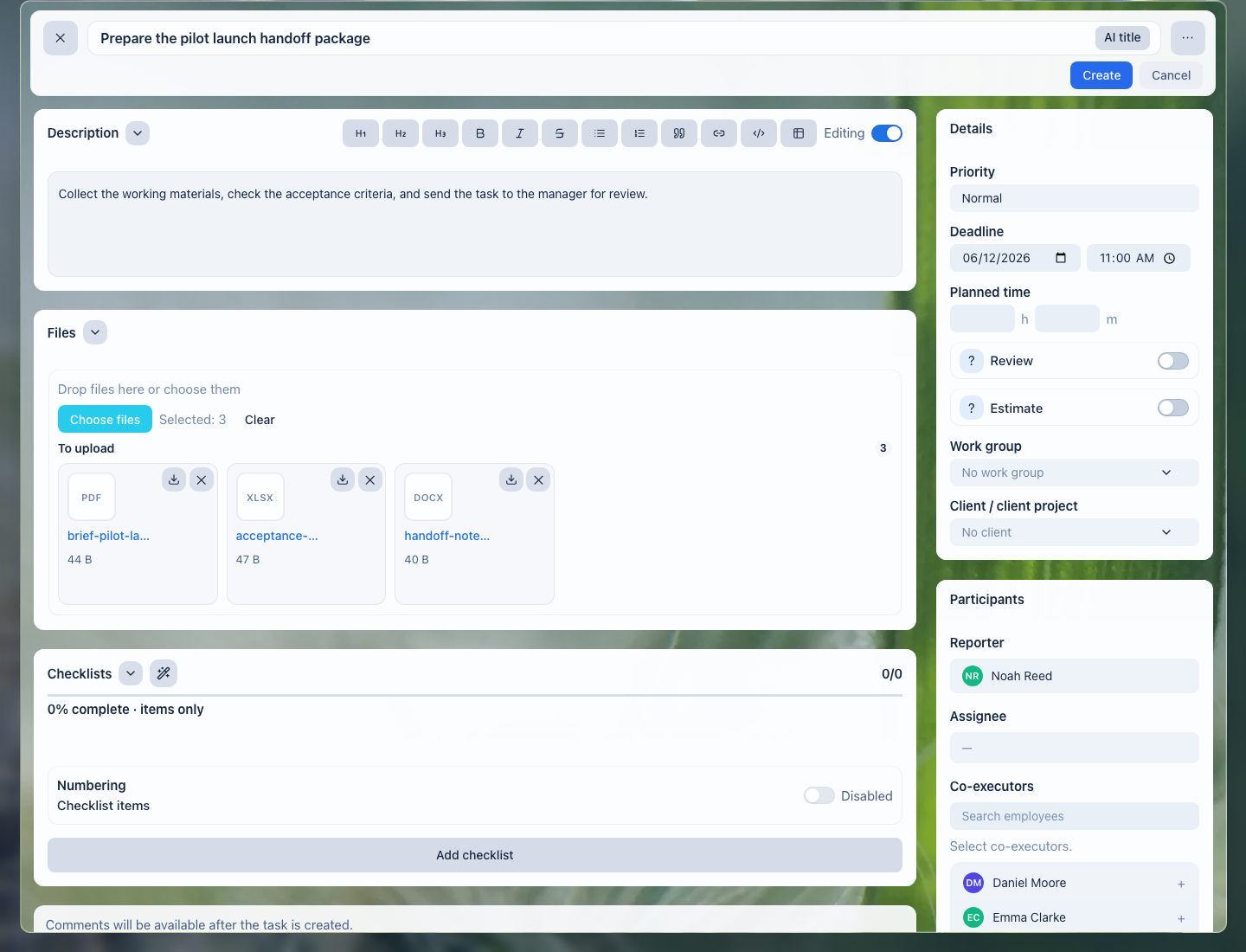Insert a code block
Screen dimensions: 1246x952
point(759,133)
